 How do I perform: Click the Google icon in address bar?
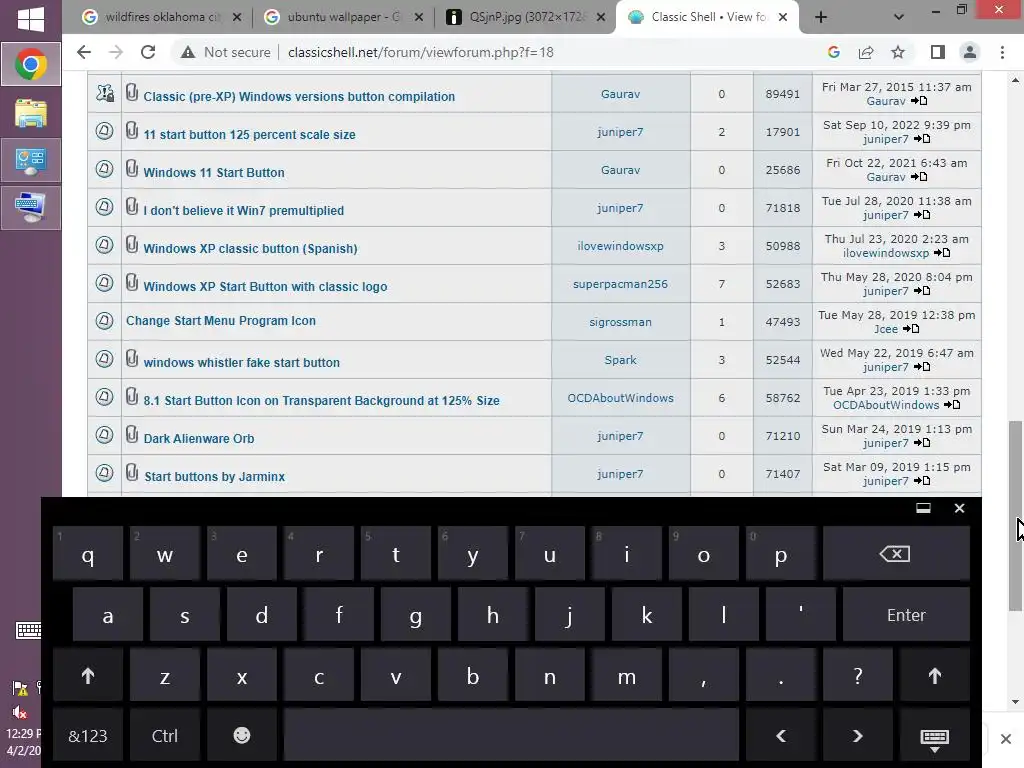point(833,52)
